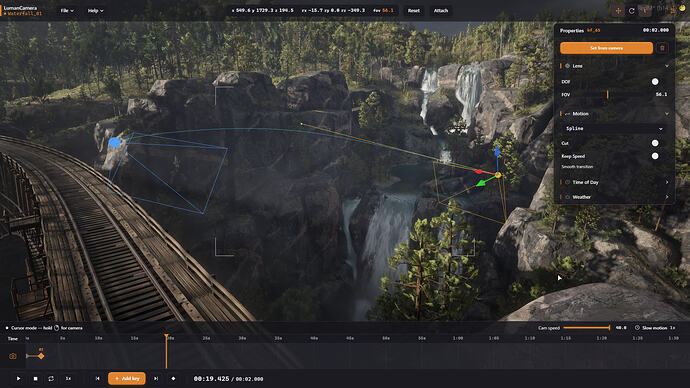690x388 pixels.
Task: Click the timecode 00:19.425 readout
Action: (x=211, y=379)
